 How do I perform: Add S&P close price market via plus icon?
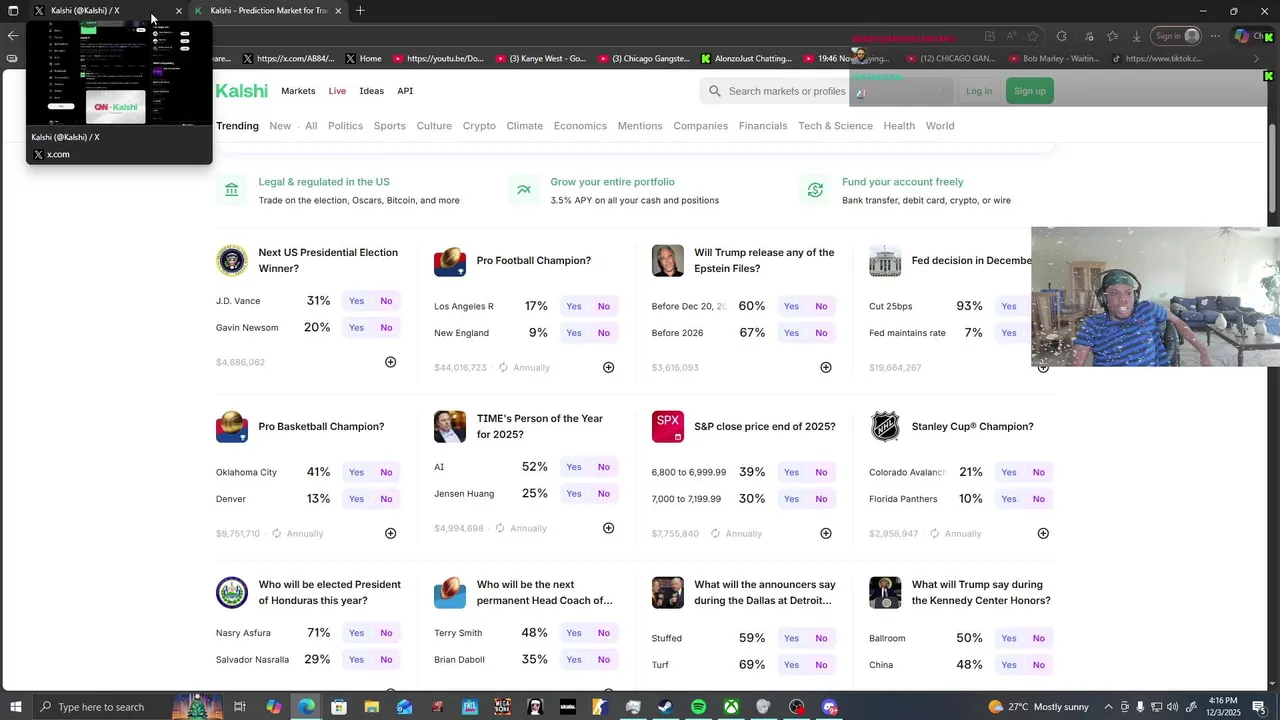tap(826, 533)
